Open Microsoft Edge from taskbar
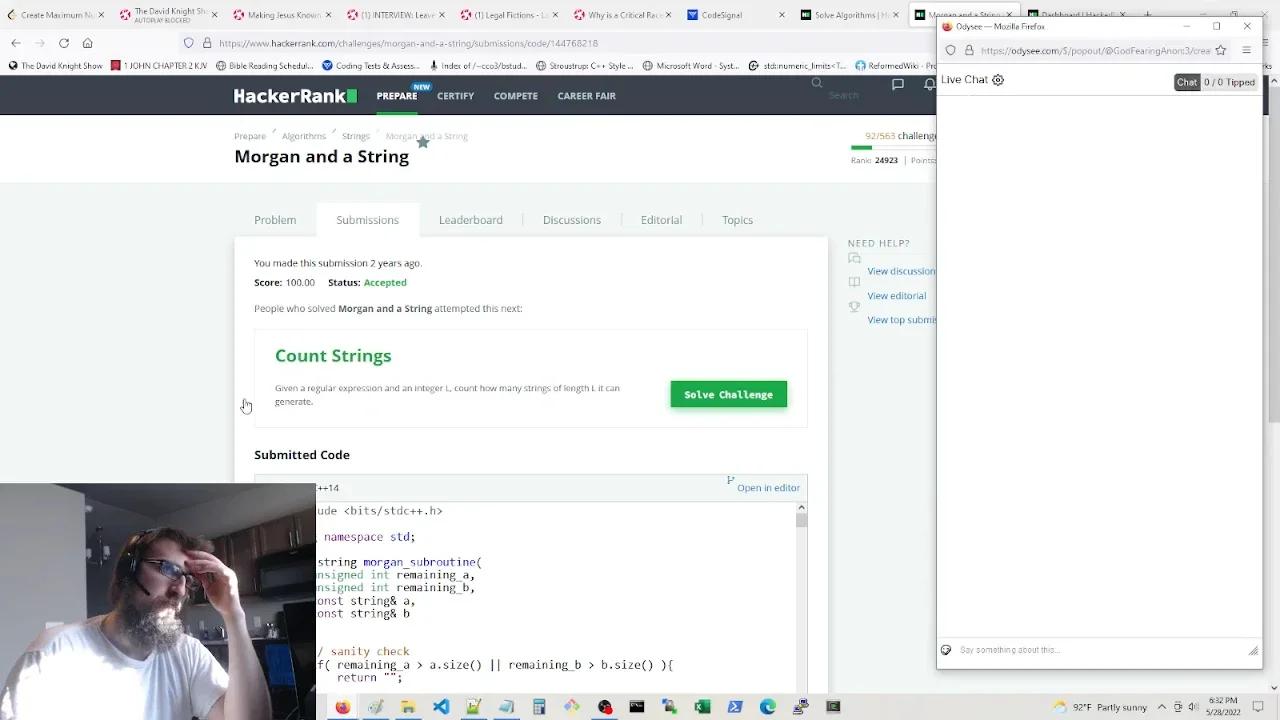Image resolution: width=1280 pixels, height=720 pixels. [x=768, y=707]
